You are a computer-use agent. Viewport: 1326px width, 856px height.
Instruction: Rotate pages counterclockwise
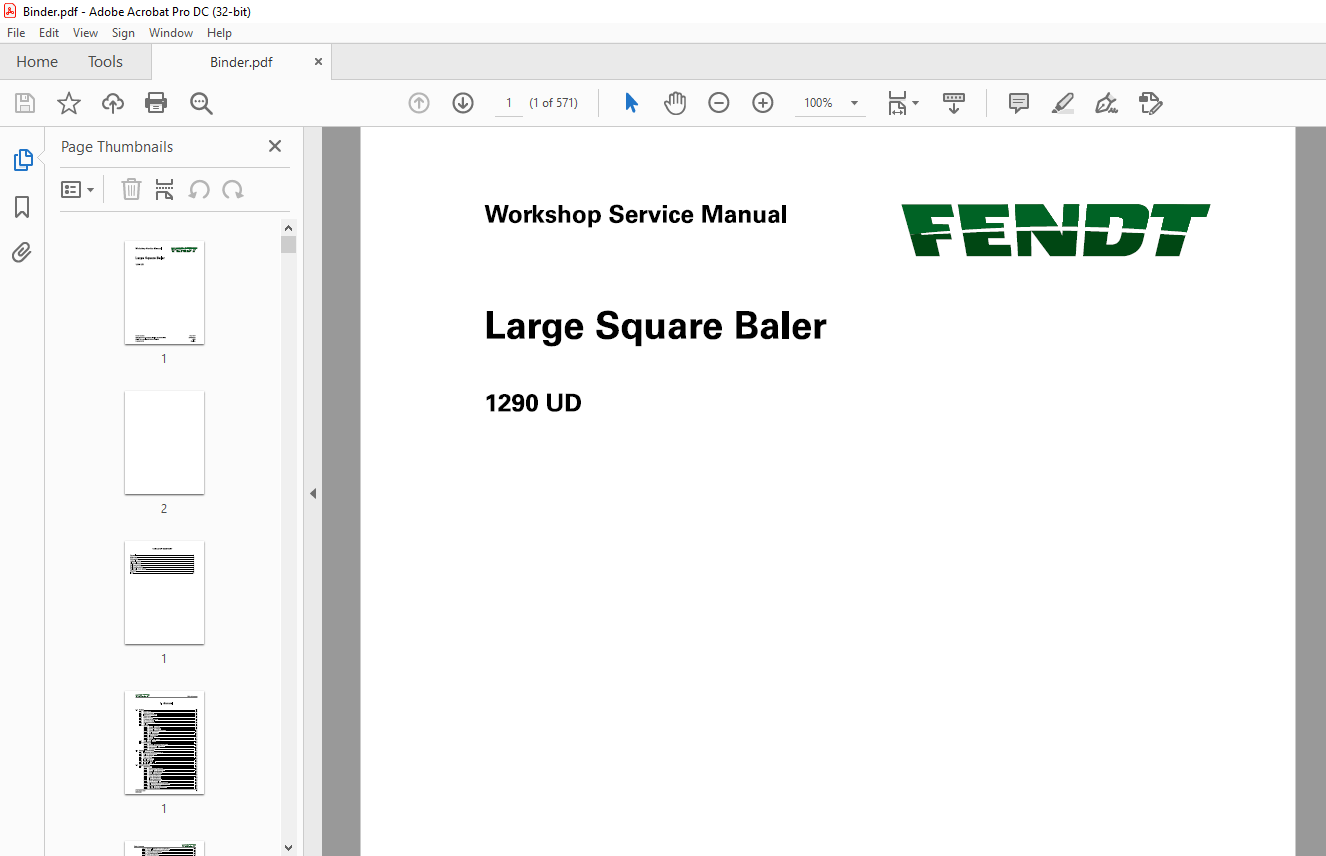(x=199, y=189)
